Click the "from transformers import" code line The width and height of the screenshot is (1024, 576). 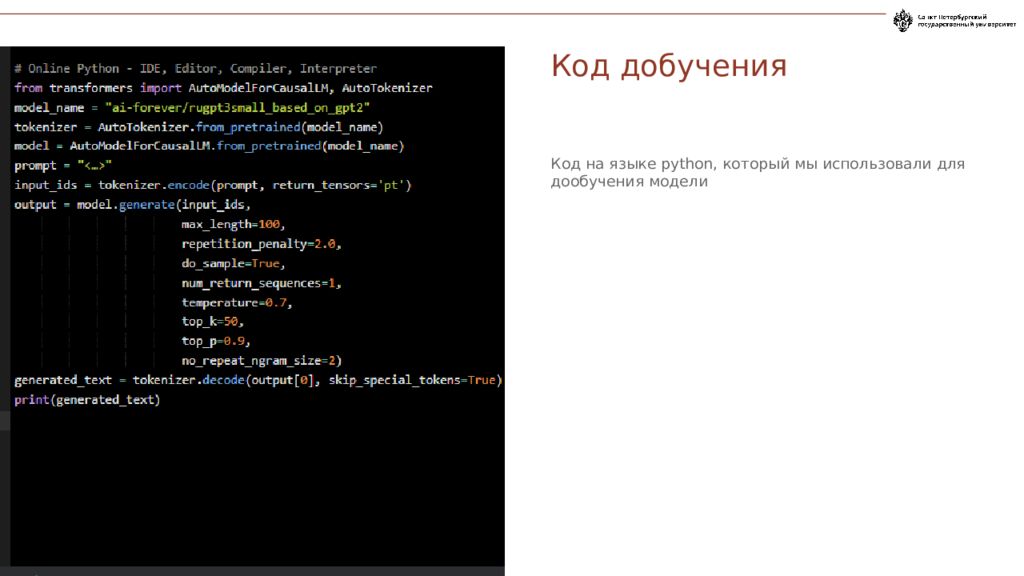223,88
